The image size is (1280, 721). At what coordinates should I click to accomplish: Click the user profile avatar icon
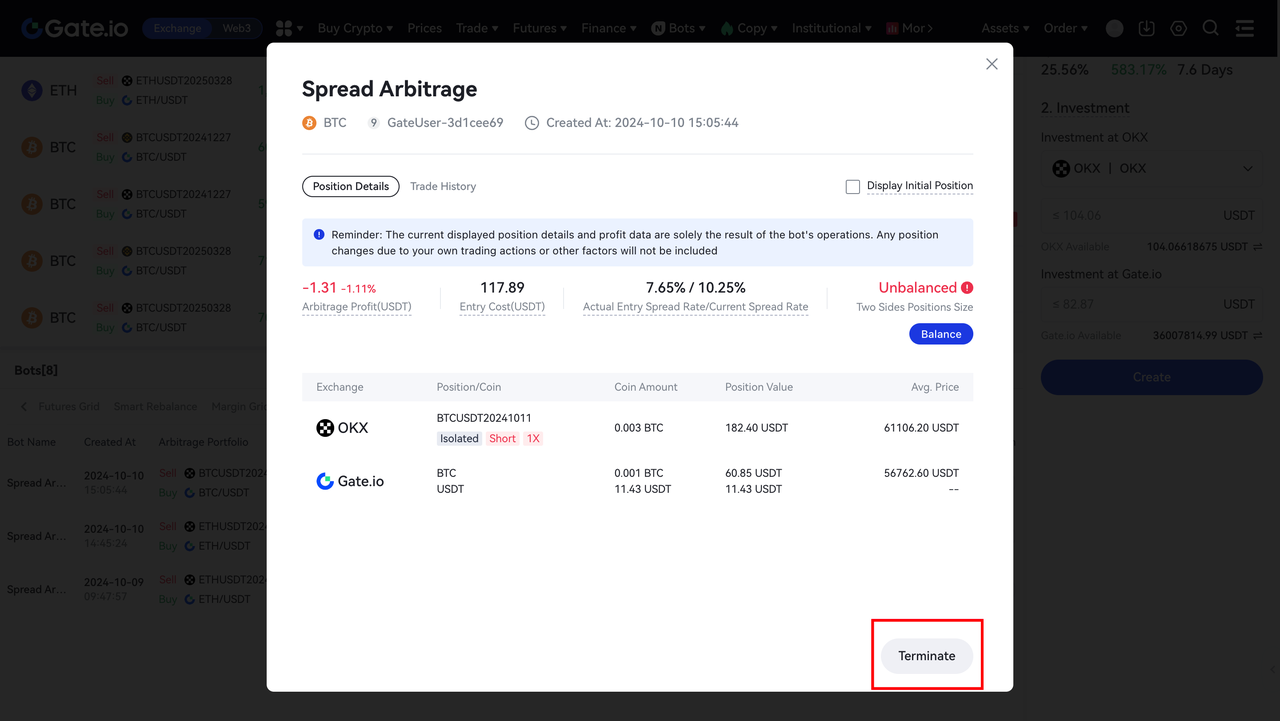(x=1115, y=29)
